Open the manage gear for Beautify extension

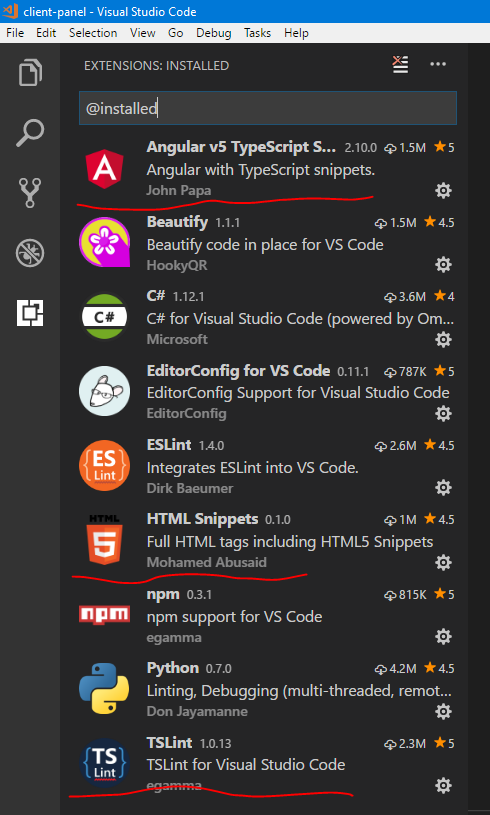pyautogui.click(x=443, y=265)
